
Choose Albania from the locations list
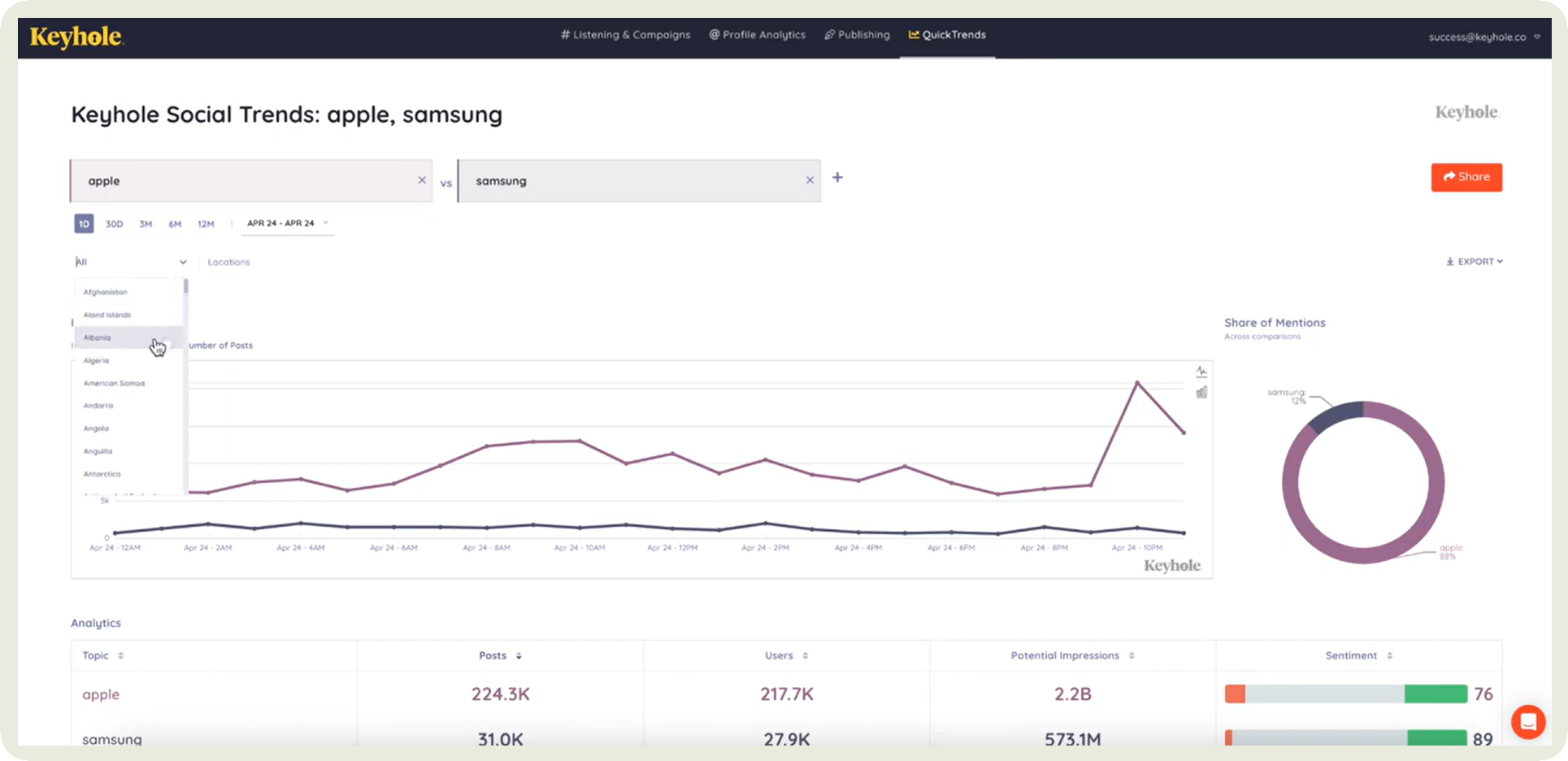[98, 337]
